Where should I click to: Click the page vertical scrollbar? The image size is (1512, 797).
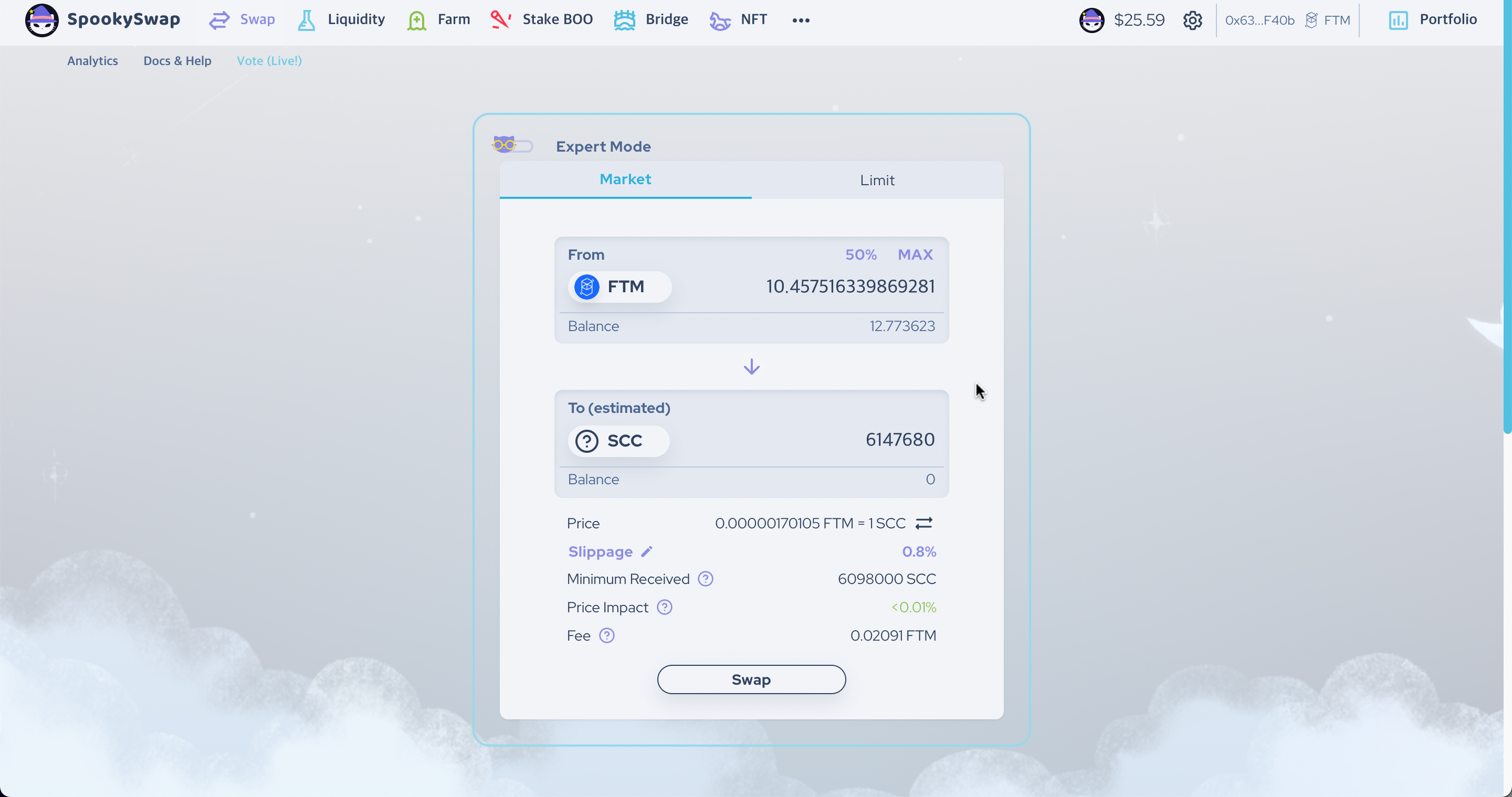(x=1507, y=217)
